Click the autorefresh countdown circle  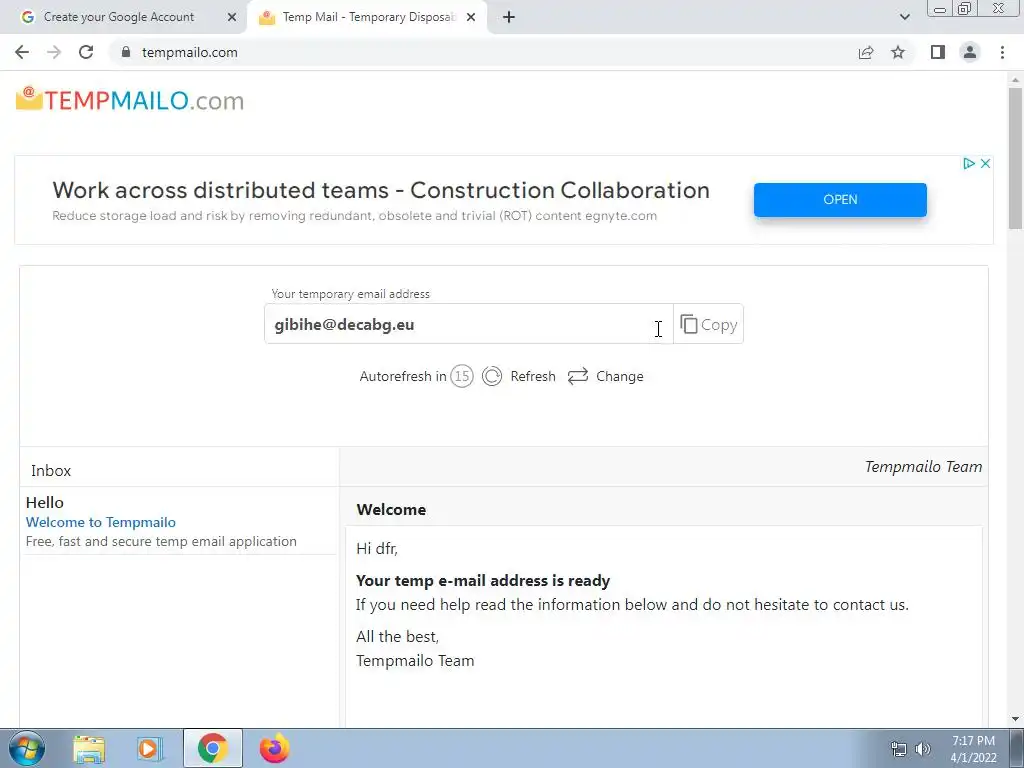click(x=462, y=376)
